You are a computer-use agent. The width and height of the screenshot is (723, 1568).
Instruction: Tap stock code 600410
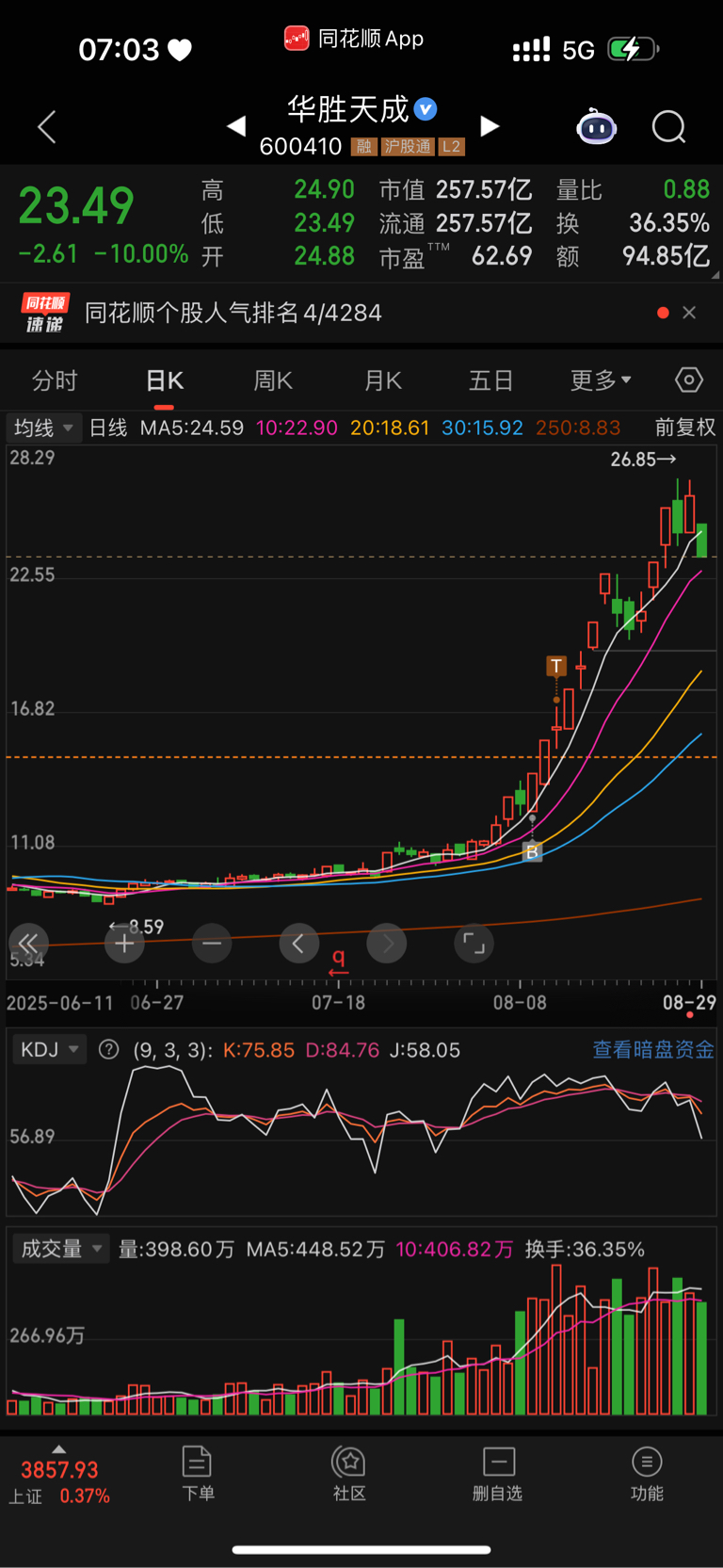pyautogui.click(x=300, y=146)
